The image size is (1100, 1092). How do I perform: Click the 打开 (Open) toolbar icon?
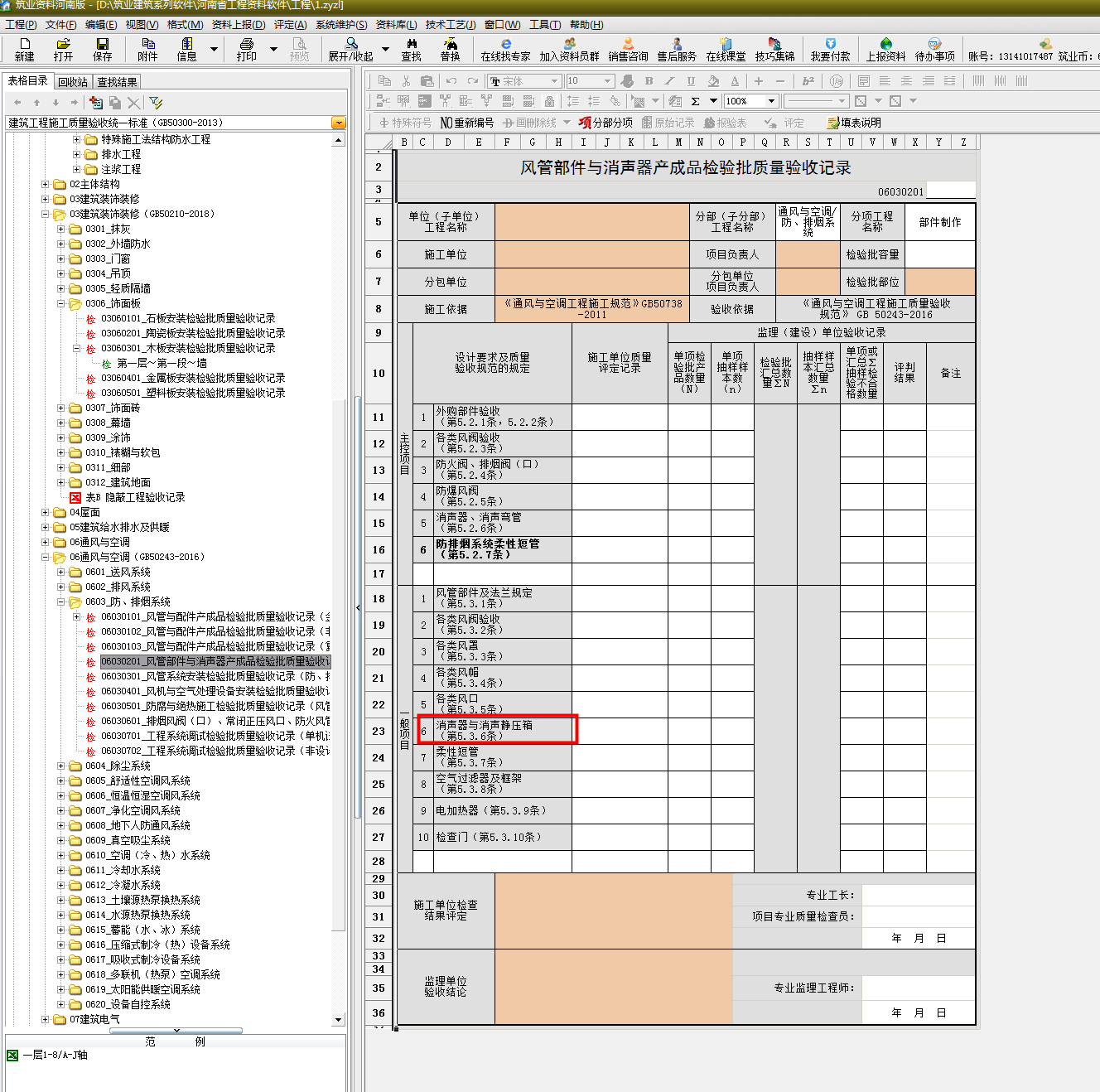63,49
